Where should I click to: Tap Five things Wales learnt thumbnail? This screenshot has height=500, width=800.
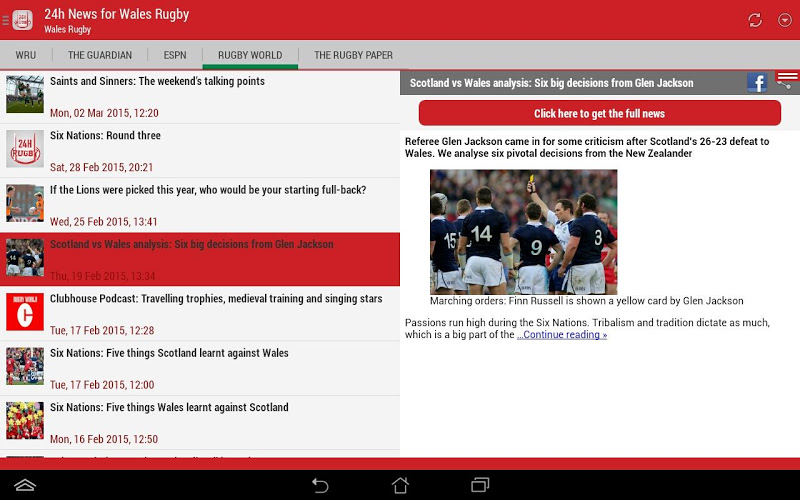25,420
